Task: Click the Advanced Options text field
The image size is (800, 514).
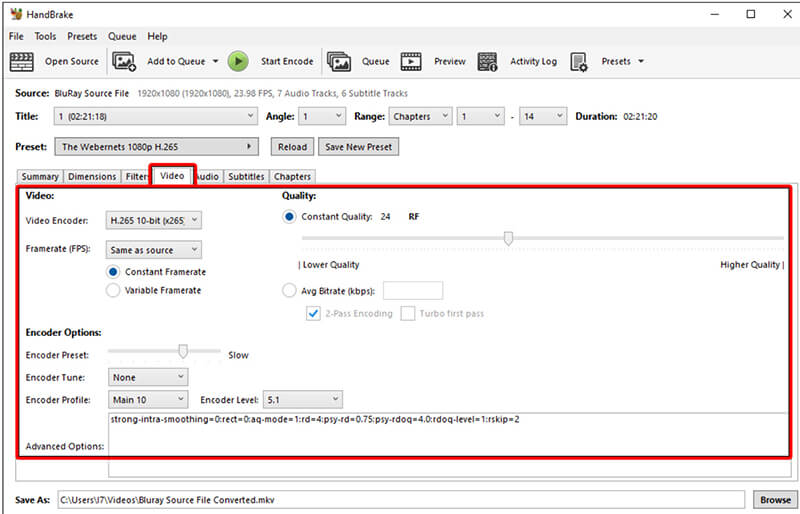Action: tap(449, 445)
